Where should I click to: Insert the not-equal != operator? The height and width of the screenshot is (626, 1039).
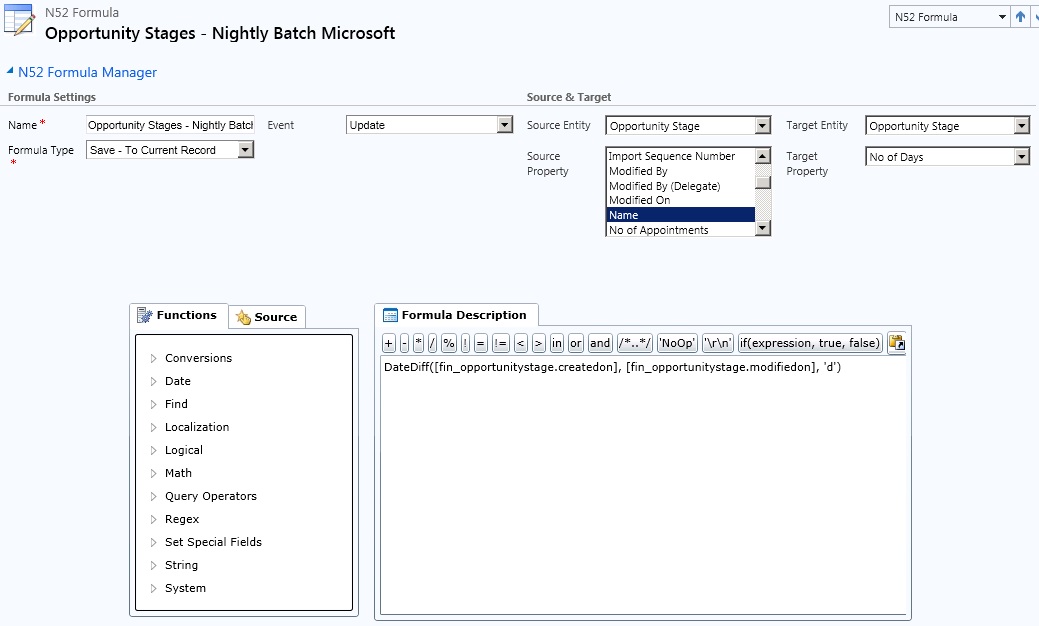500,343
